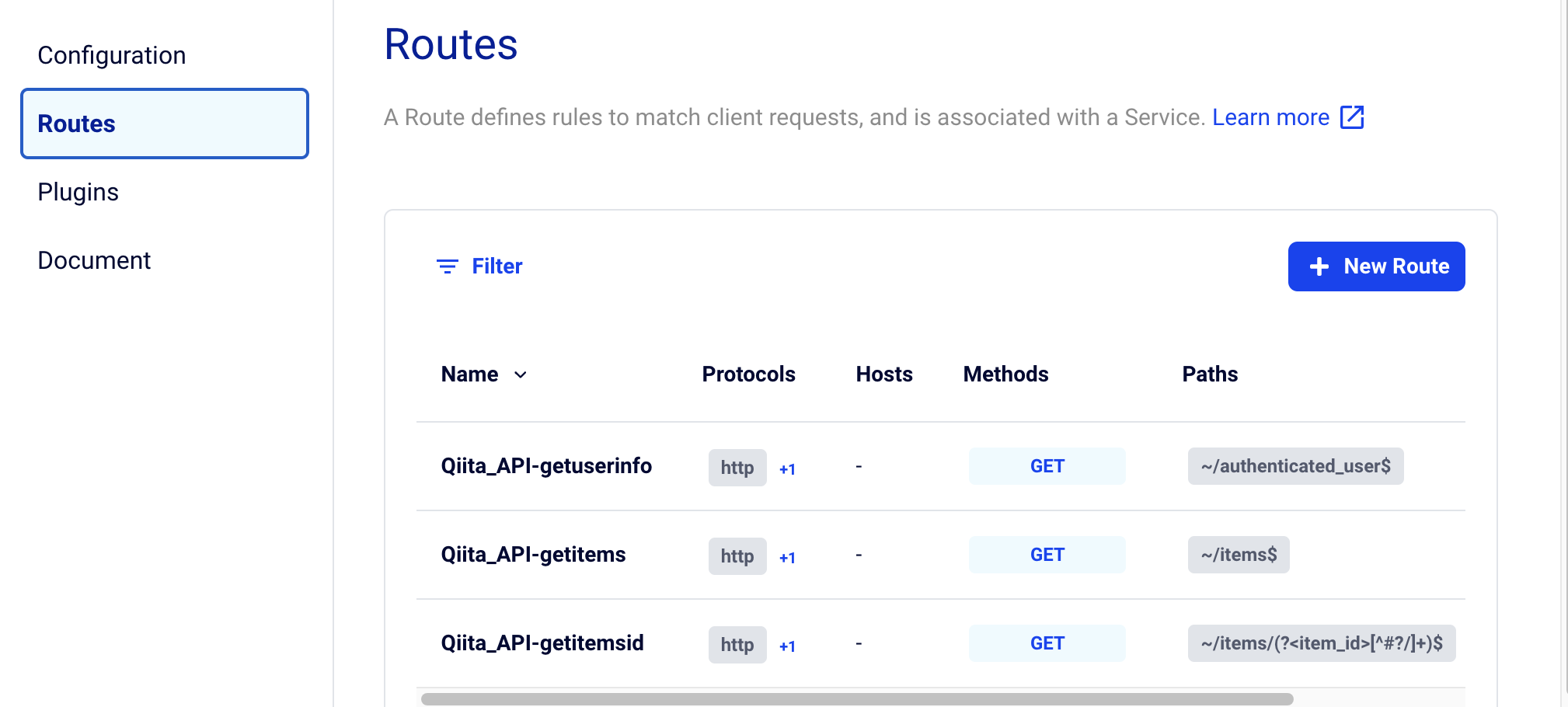Click the ~/authenticated_user$ path badge
1568x707 pixels.
[1295, 466]
